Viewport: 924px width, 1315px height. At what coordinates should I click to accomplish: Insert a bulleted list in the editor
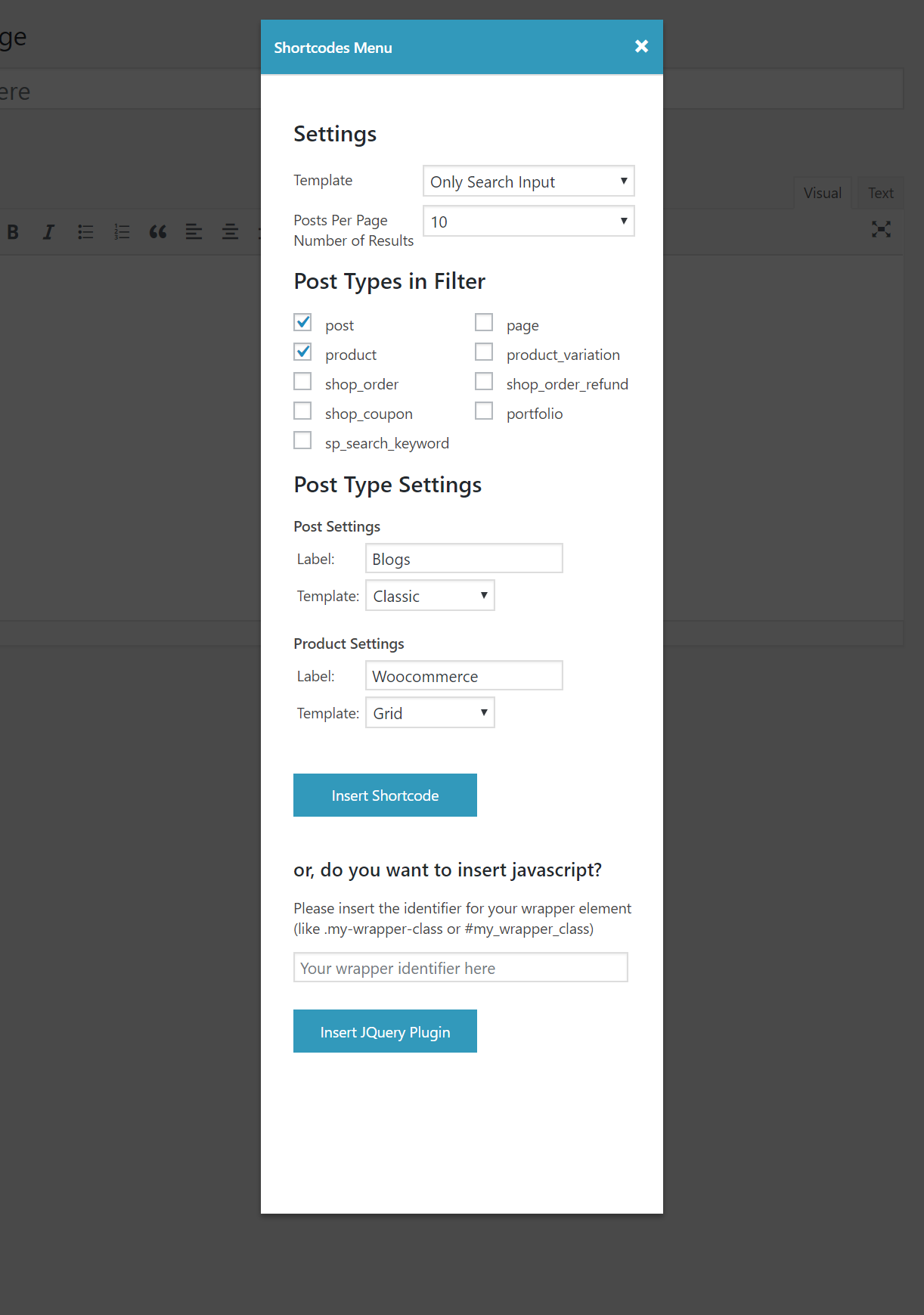[85, 232]
